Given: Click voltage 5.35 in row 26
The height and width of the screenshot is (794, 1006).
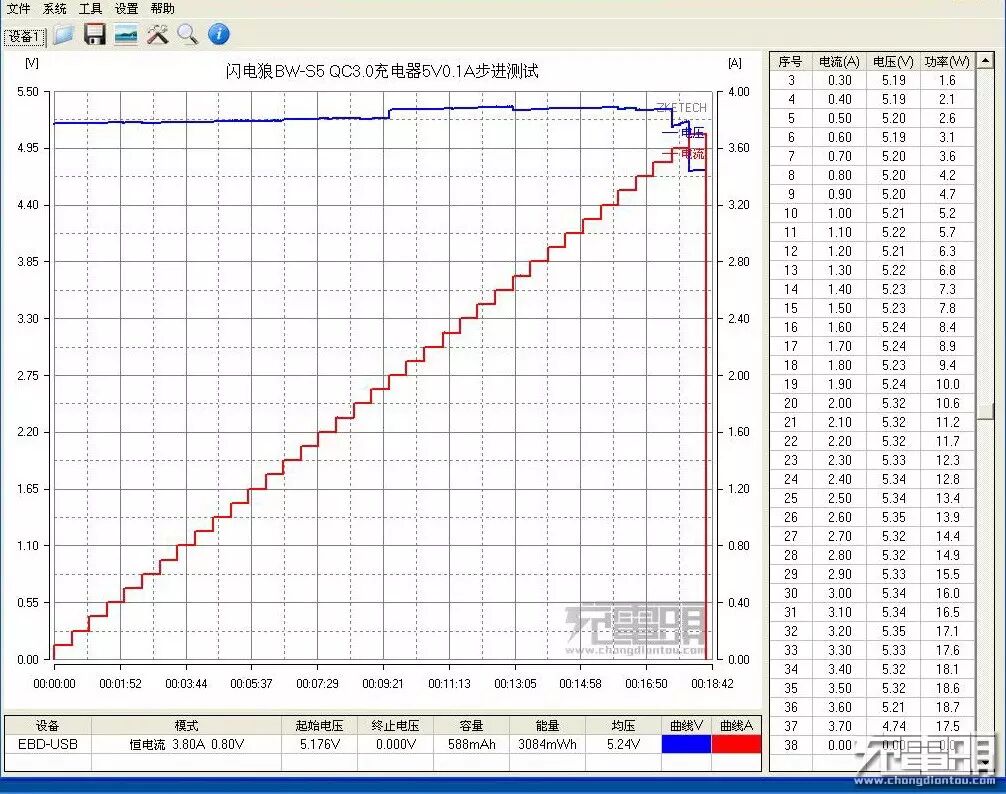Looking at the screenshot, I should pos(894,517).
